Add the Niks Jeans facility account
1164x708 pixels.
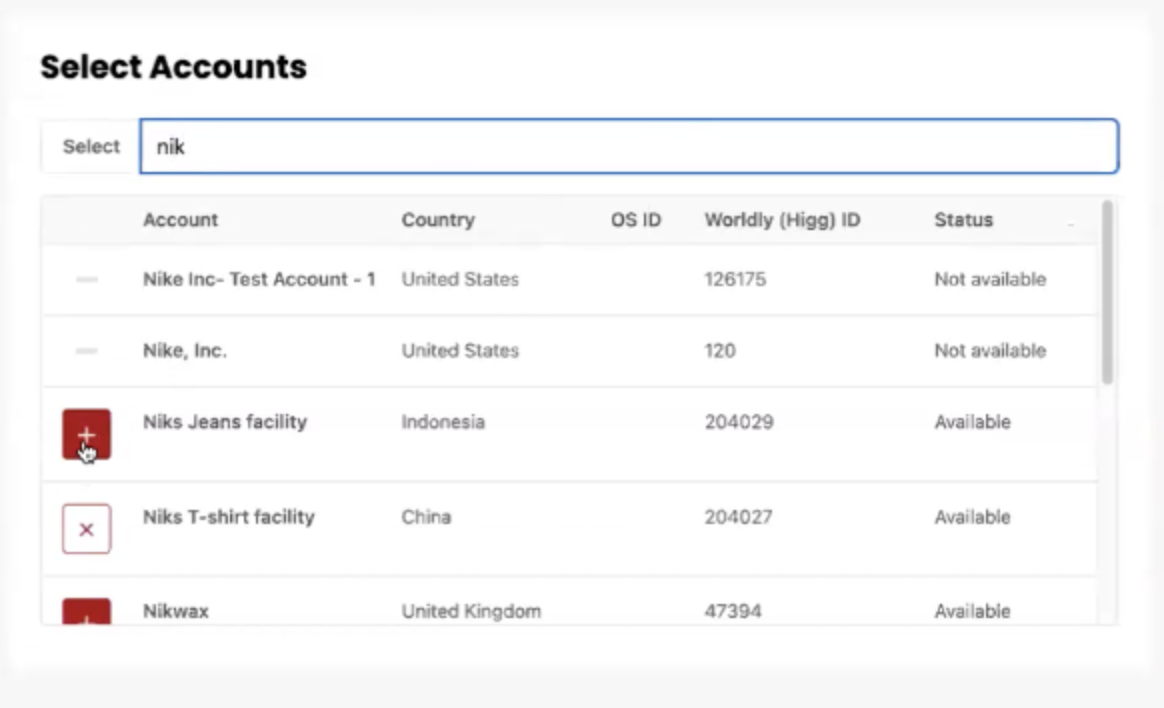click(87, 434)
